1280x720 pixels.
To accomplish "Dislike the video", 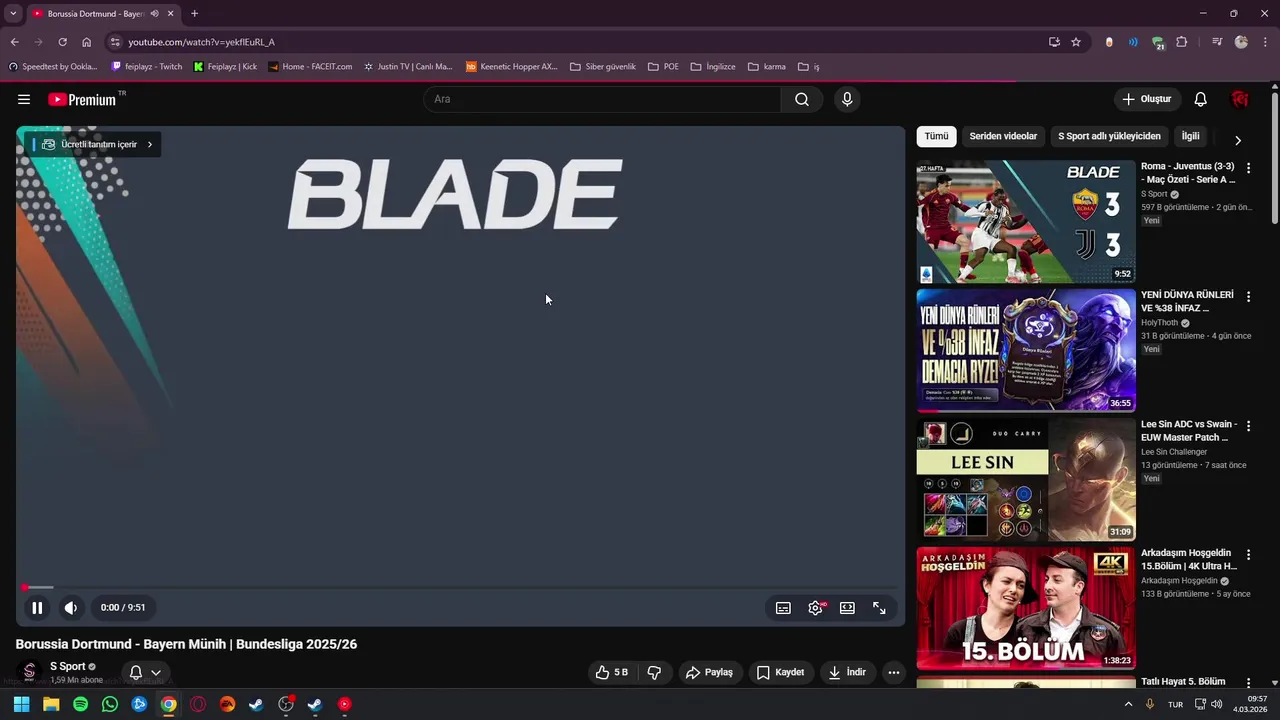I will [654, 672].
